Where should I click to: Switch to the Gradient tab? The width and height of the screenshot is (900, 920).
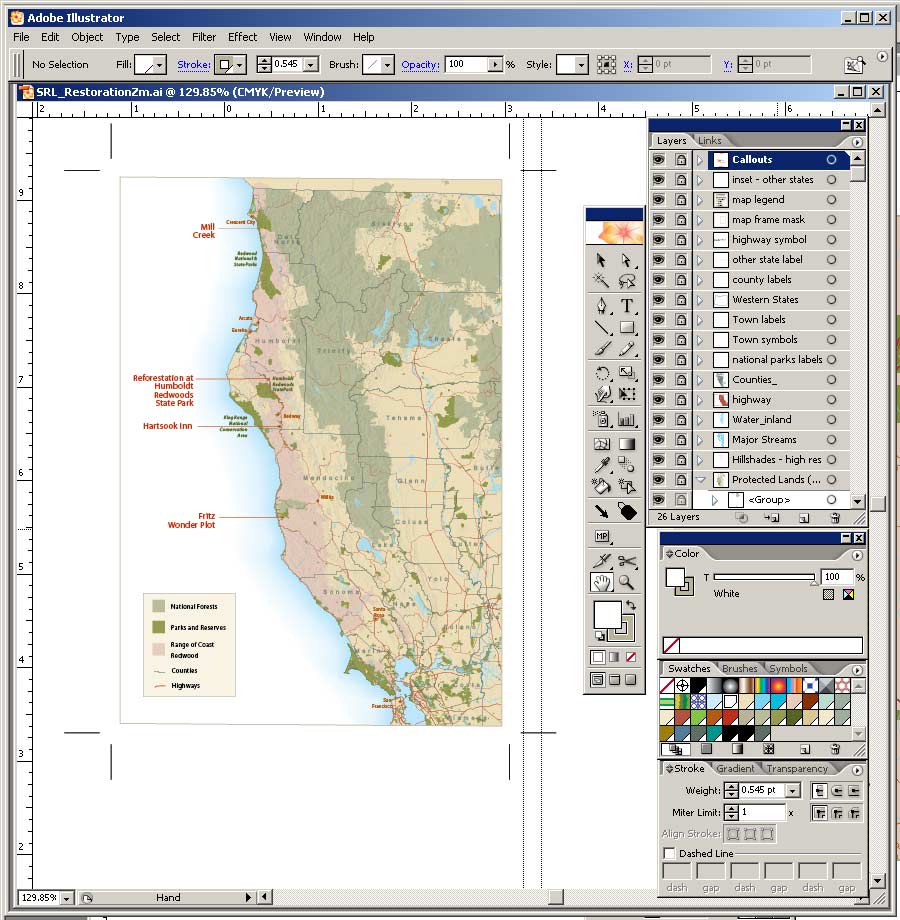(735, 768)
